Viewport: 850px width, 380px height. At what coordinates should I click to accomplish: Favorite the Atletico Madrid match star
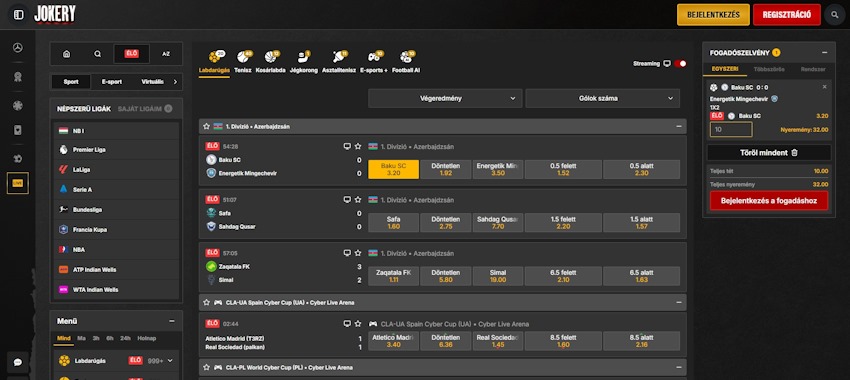point(358,324)
